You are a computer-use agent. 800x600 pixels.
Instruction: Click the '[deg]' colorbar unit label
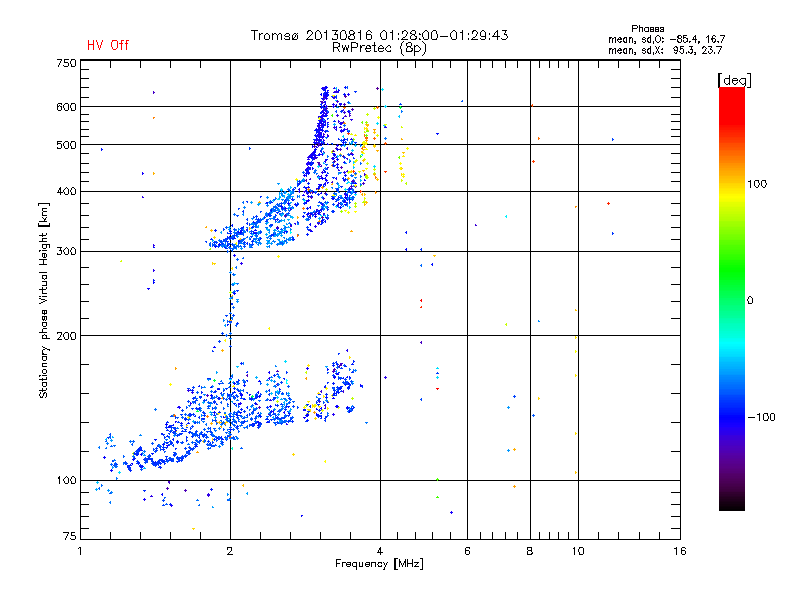point(734,80)
